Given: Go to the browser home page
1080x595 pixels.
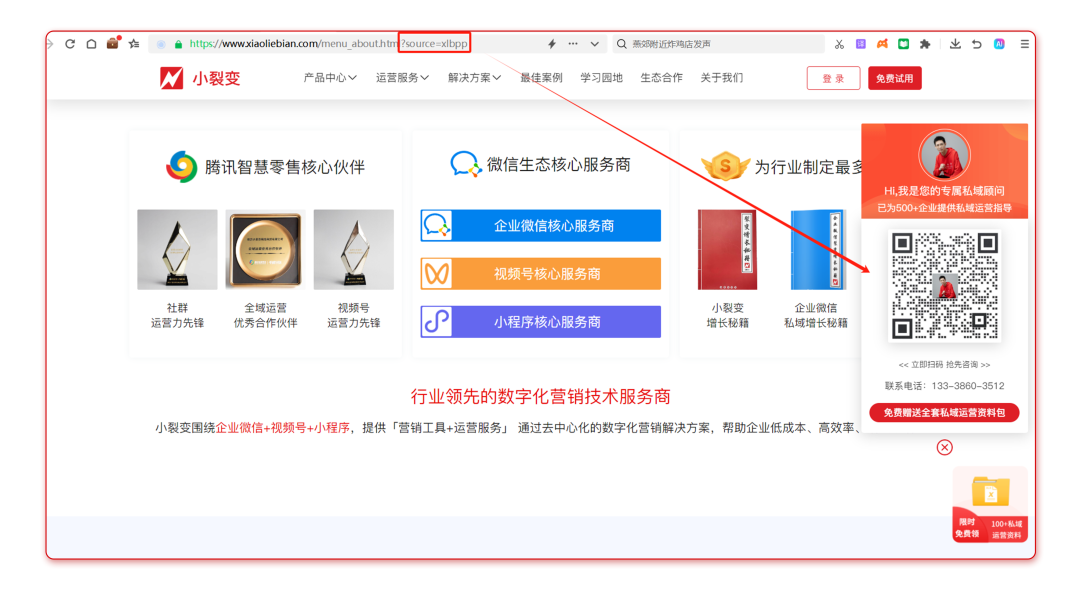Looking at the screenshot, I should coord(91,44).
